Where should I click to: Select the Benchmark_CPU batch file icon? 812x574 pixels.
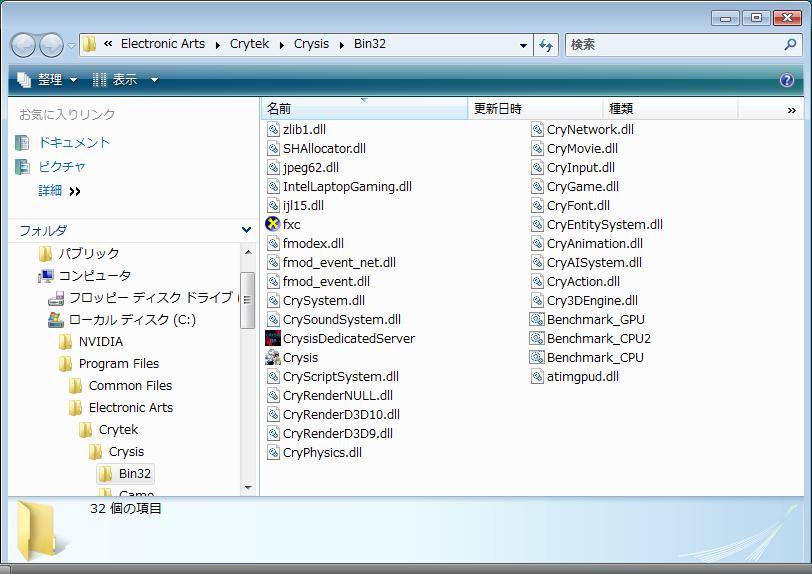point(537,357)
